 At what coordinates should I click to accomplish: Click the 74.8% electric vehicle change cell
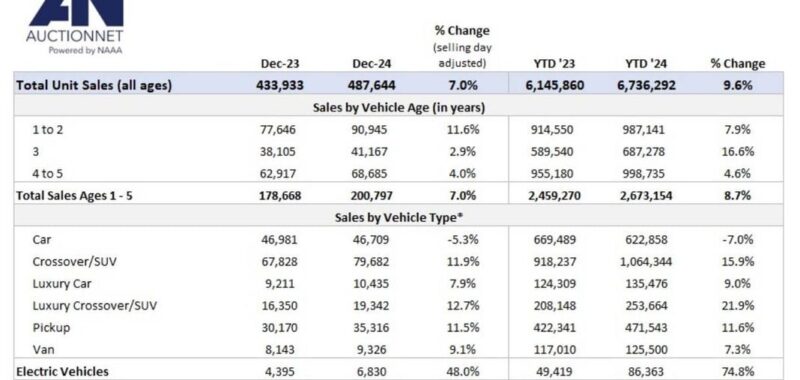738,371
